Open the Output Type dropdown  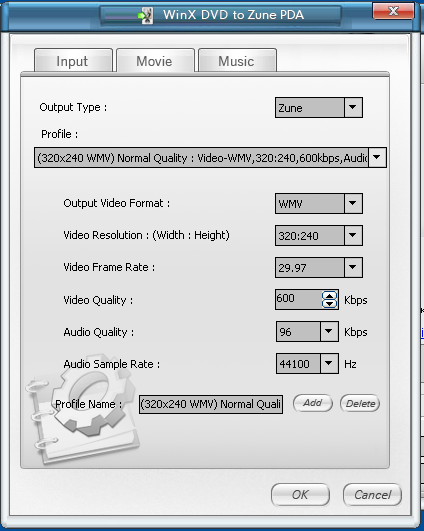pos(353,107)
